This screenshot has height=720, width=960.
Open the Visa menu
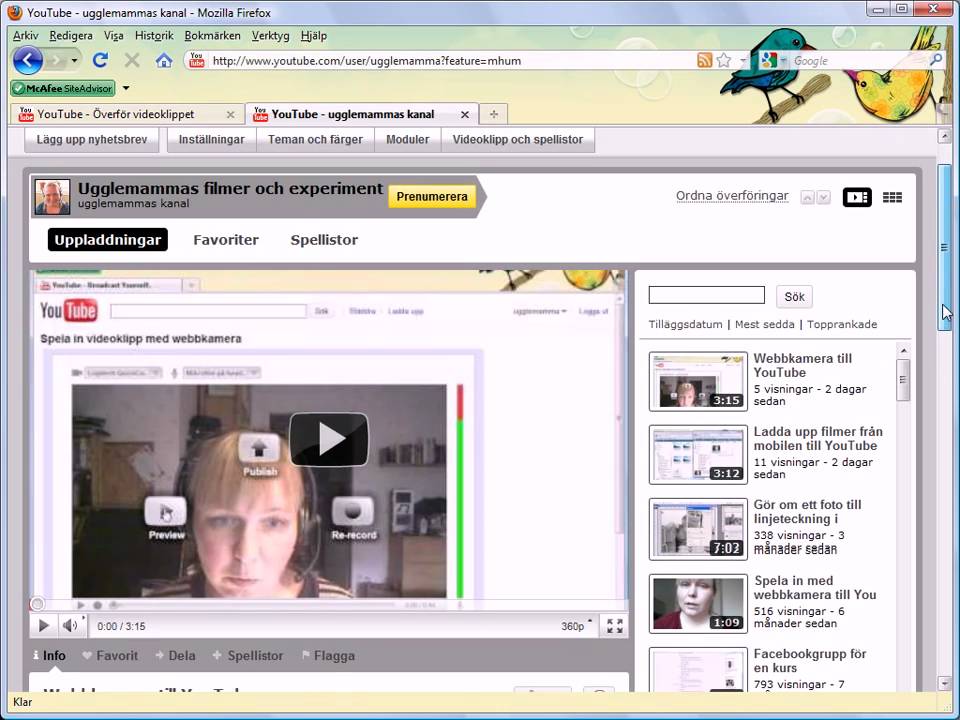point(113,36)
